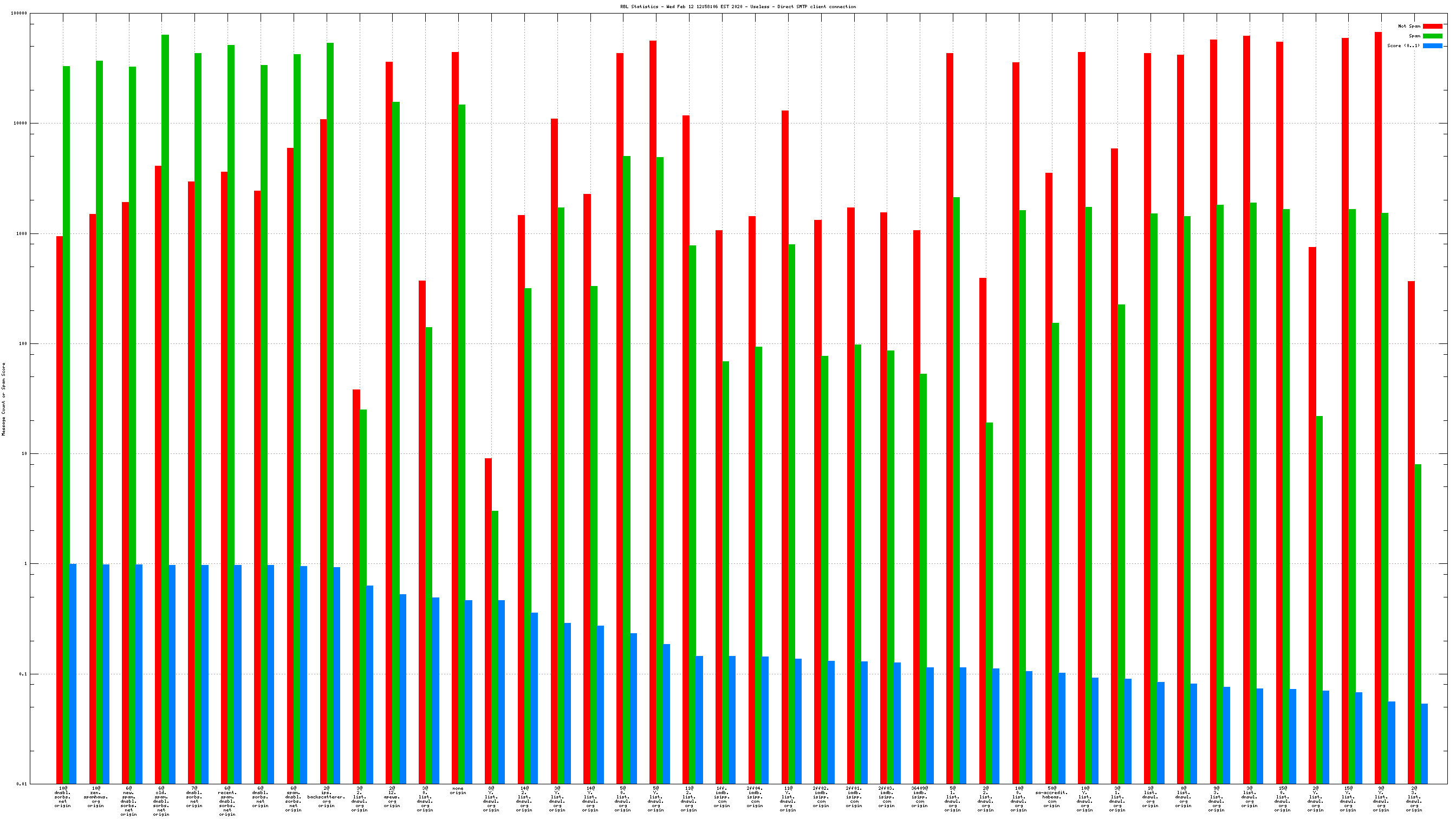Viewport: 1456px width, 819px height.
Task: Click the 0.01 y-axis tick label
Action: [x=22, y=784]
